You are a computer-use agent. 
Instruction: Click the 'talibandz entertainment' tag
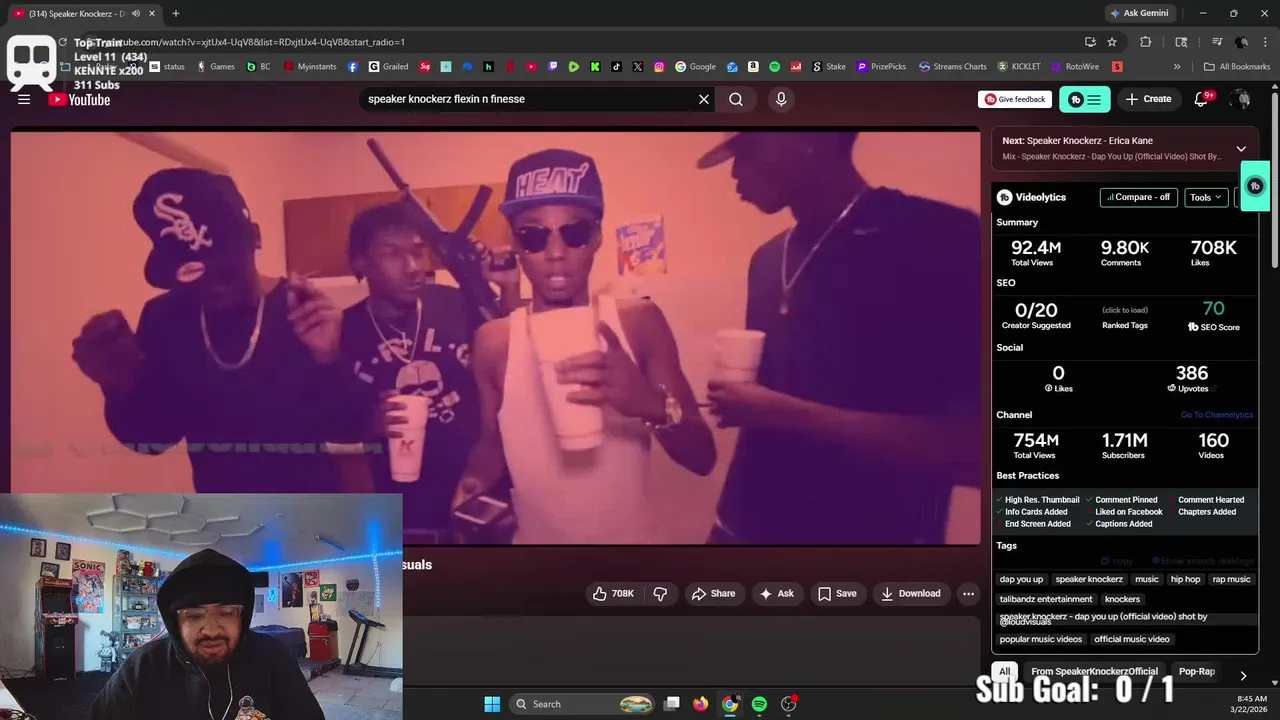pyautogui.click(x=1046, y=599)
